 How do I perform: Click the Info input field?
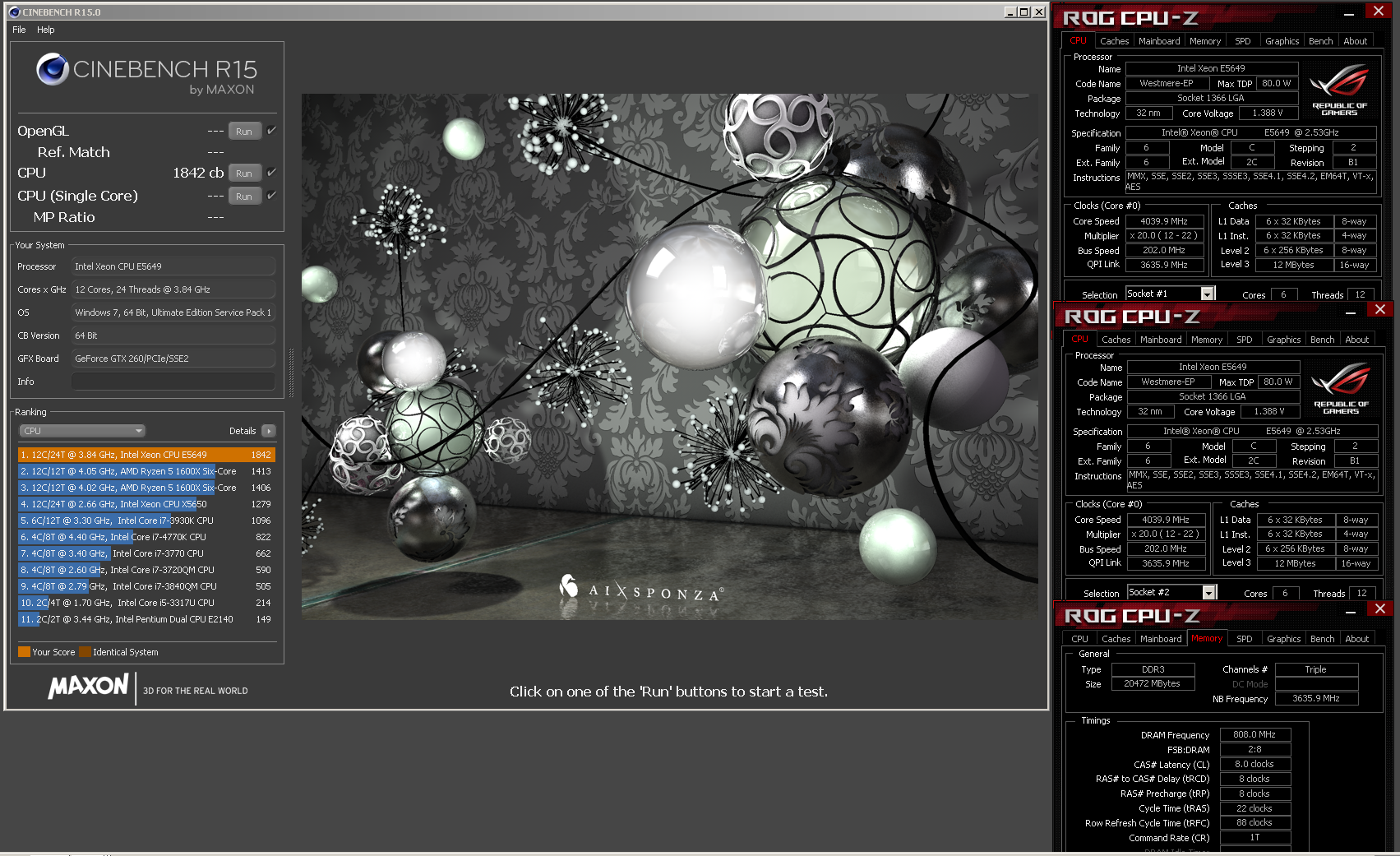pyautogui.click(x=173, y=382)
